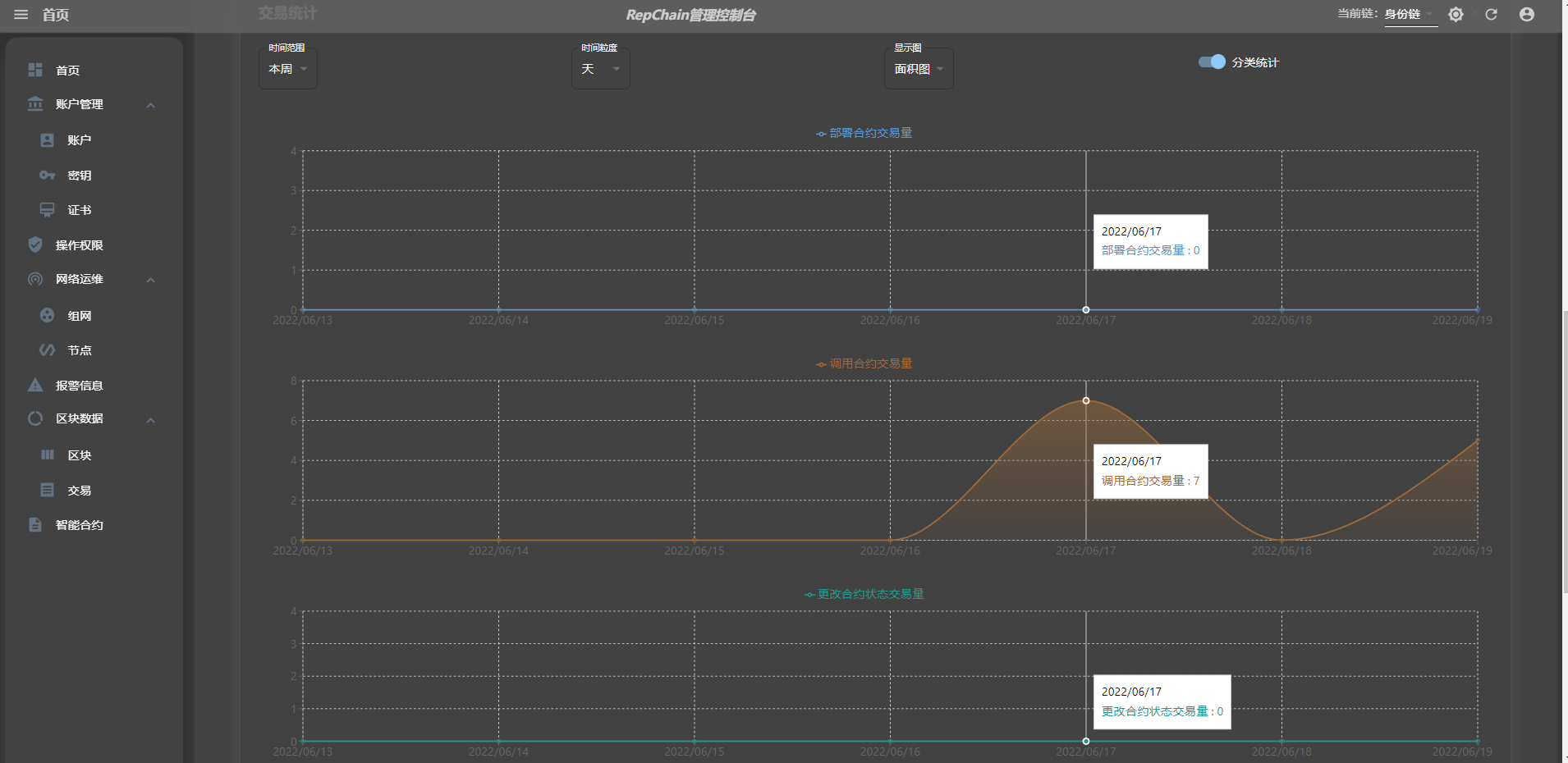This screenshot has height=763, width=1568.
Task: Click the 交易 transaction list icon
Action: coord(48,490)
